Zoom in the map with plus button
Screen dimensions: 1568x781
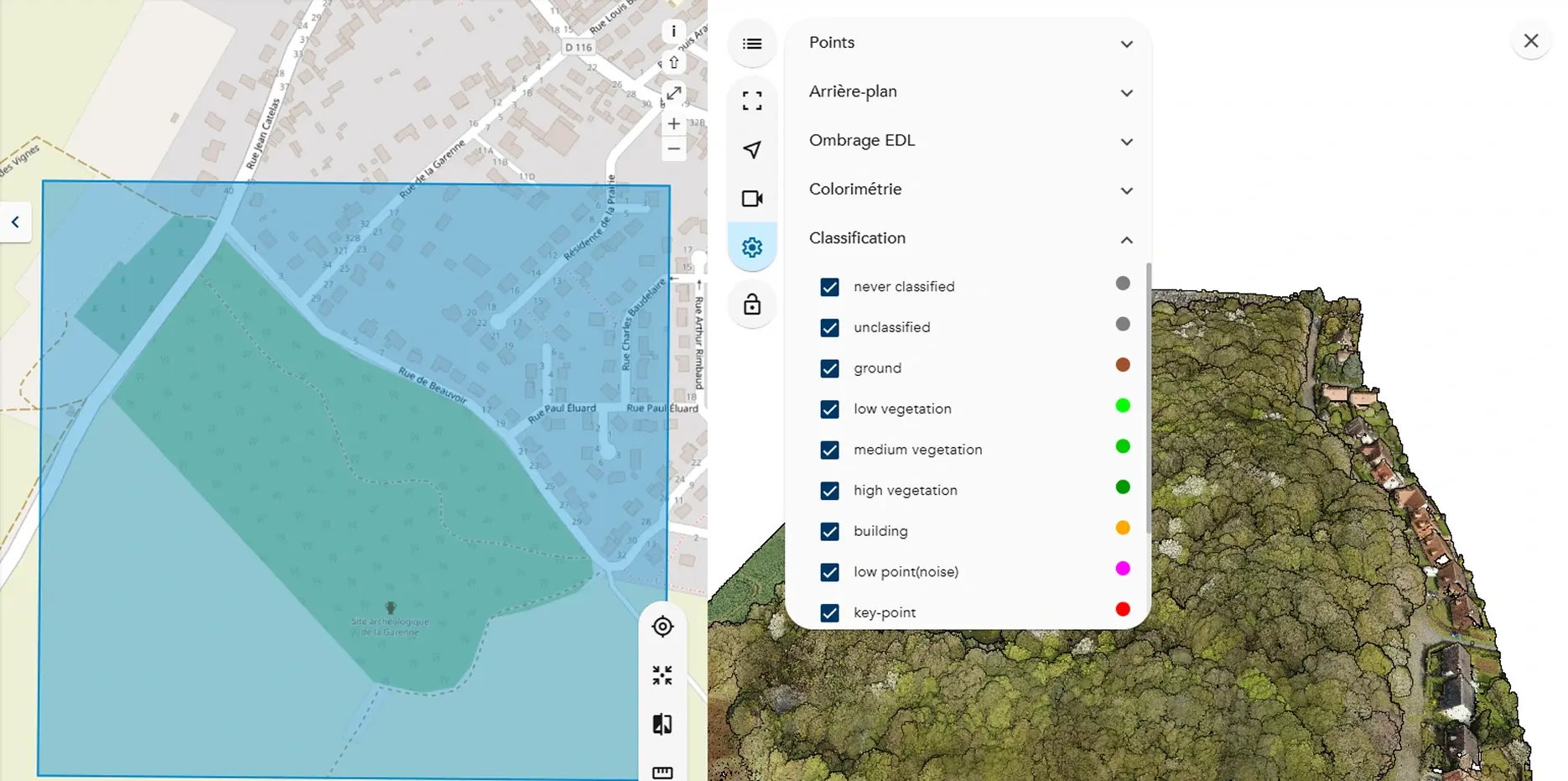(x=673, y=124)
